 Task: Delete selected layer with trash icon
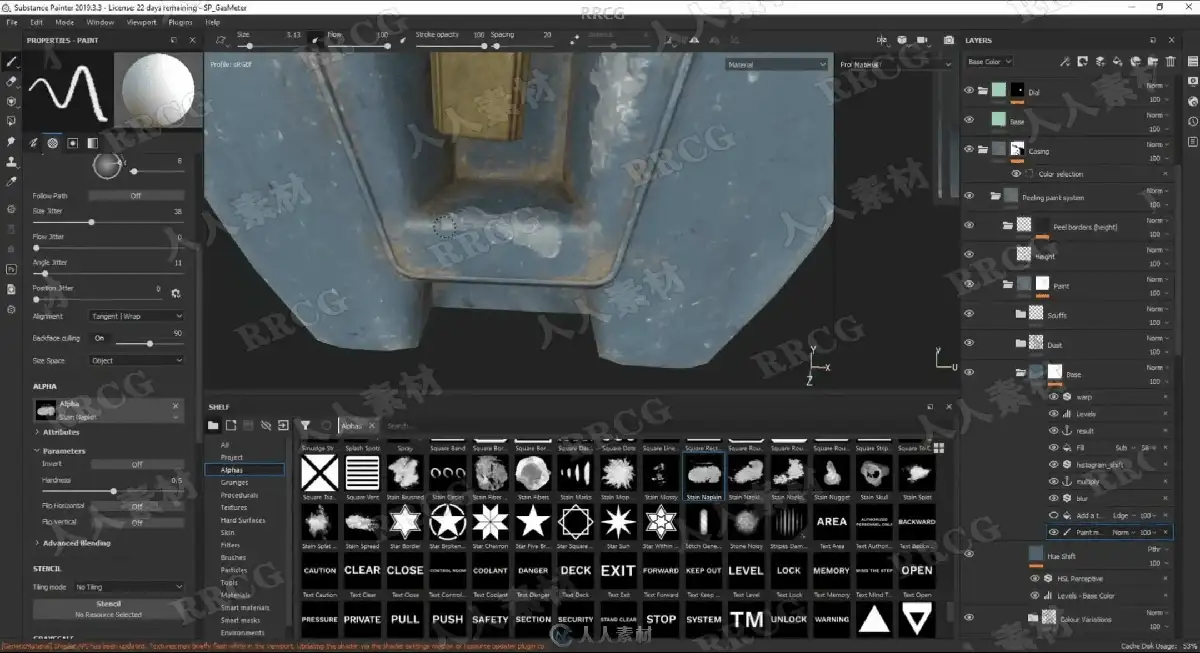[1171, 62]
